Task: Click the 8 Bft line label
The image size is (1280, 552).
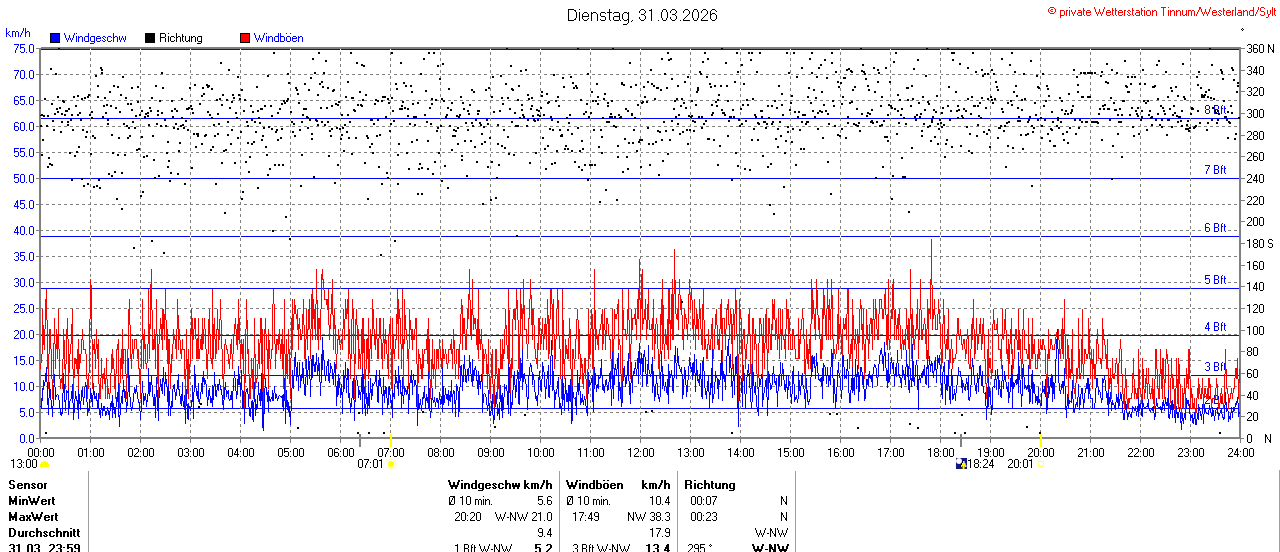Action: (1215, 110)
